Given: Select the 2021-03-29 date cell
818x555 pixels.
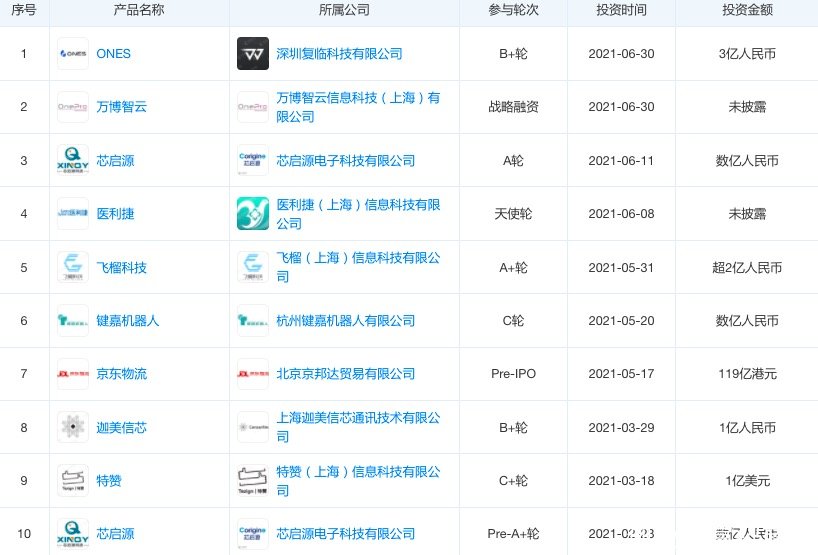Looking at the screenshot, I should tap(621, 427).
